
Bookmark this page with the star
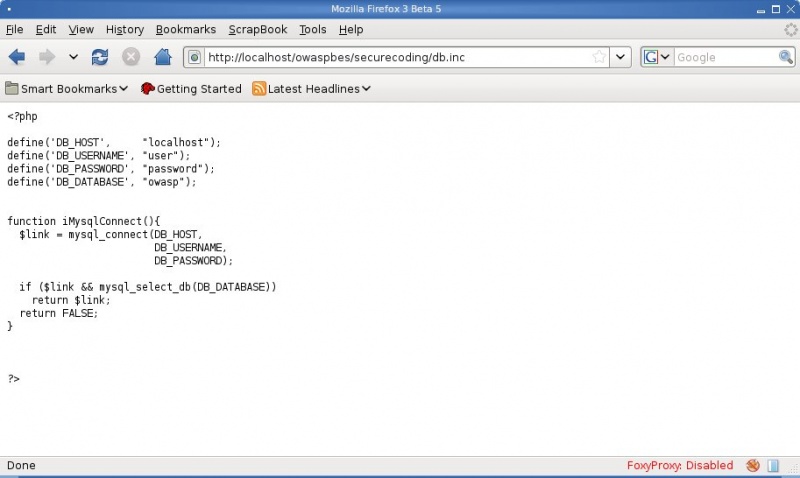pos(599,57)
